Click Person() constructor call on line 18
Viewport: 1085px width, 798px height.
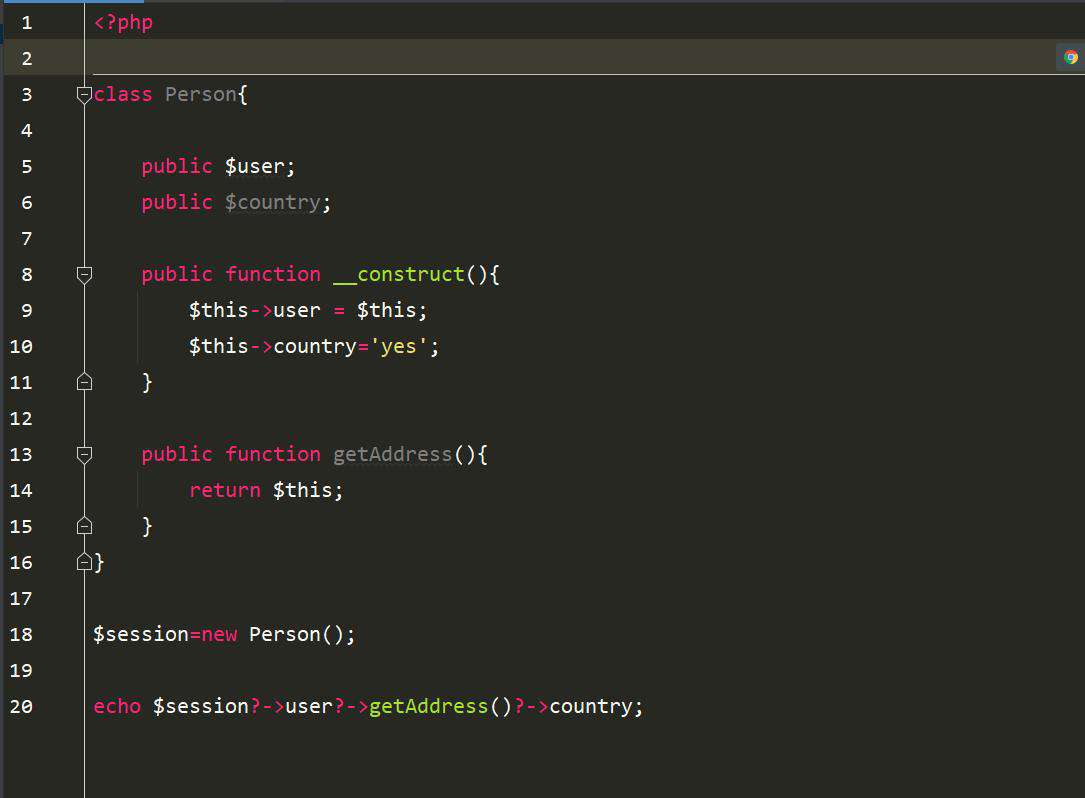point(296,634)
